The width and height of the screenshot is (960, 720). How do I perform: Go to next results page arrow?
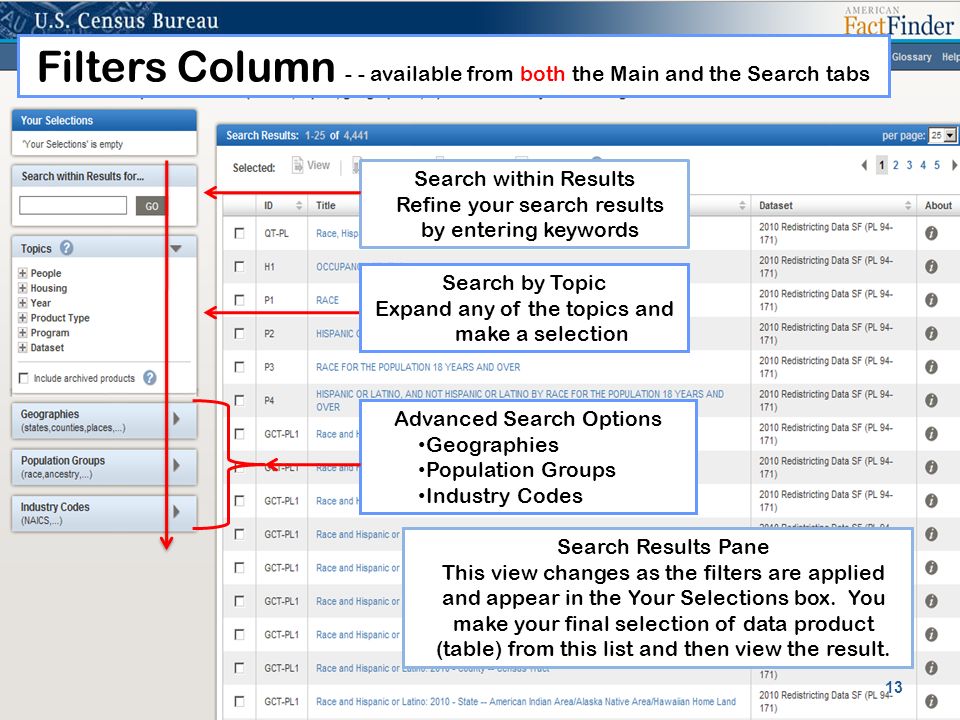click(x=954, y=165)
